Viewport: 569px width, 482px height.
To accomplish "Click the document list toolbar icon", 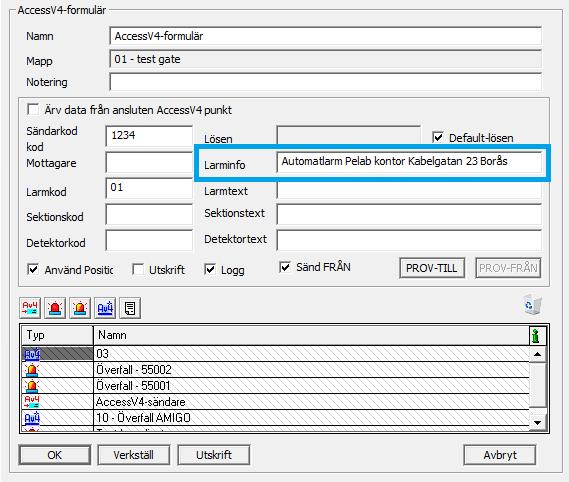I will (x=130, y=308).
